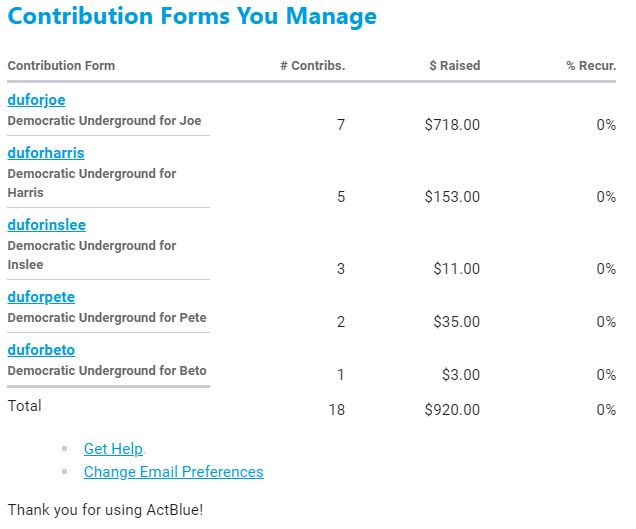Click the Contribution Forms You Manage heading
The width and height of the screenshot is (636, 529).
click(x=192, y=17)
